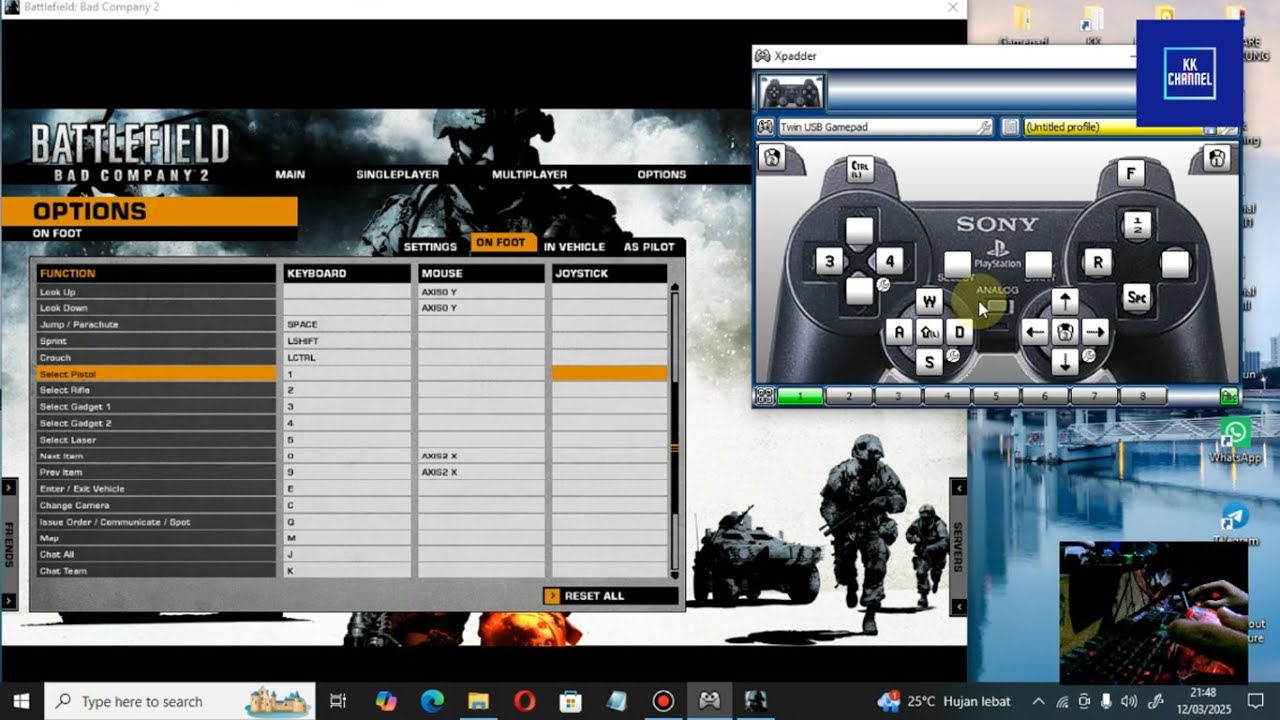This screenshot has height=720, width=1280.
Task: Click the right stick up-arrow assignment
Action: tap(1065, 301)
